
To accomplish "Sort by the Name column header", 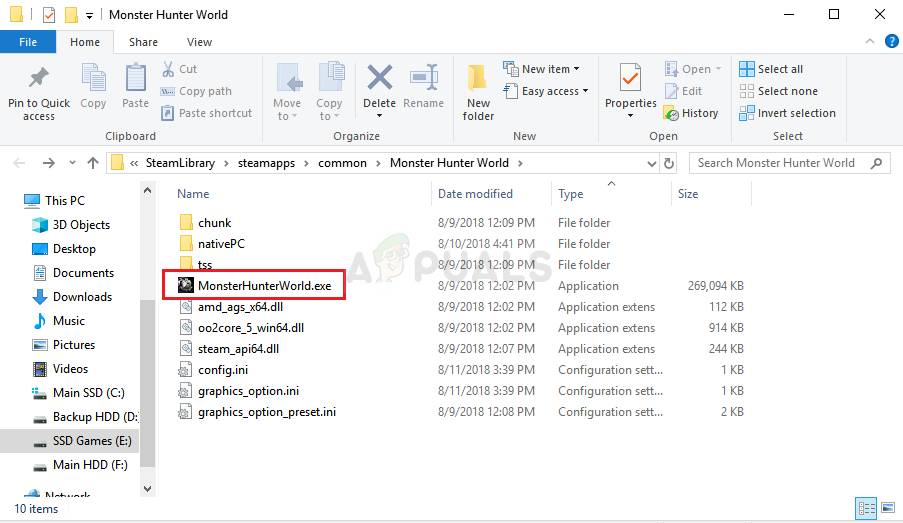I will 193,194.
